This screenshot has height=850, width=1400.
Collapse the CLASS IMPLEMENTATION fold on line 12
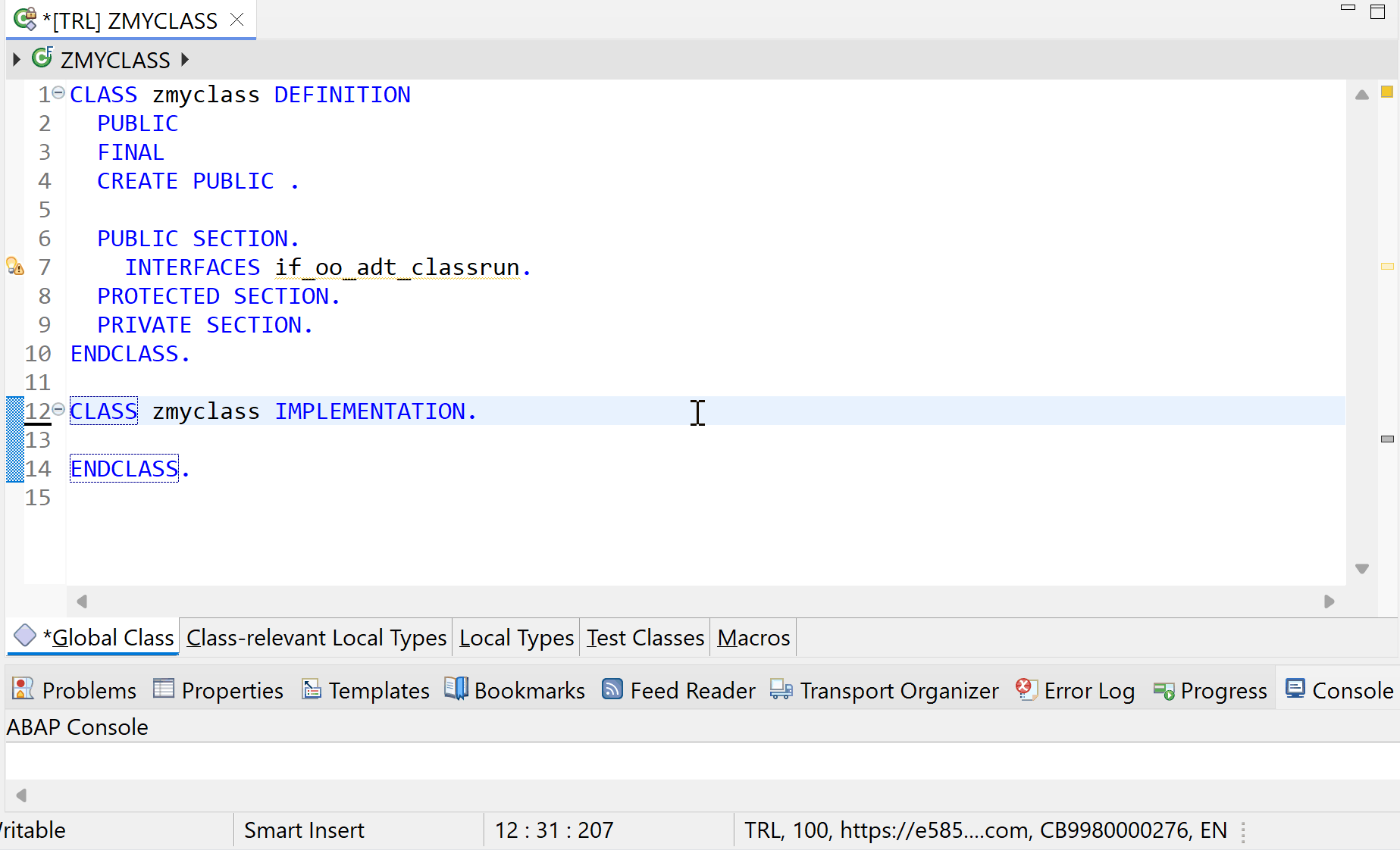[58, 410]
